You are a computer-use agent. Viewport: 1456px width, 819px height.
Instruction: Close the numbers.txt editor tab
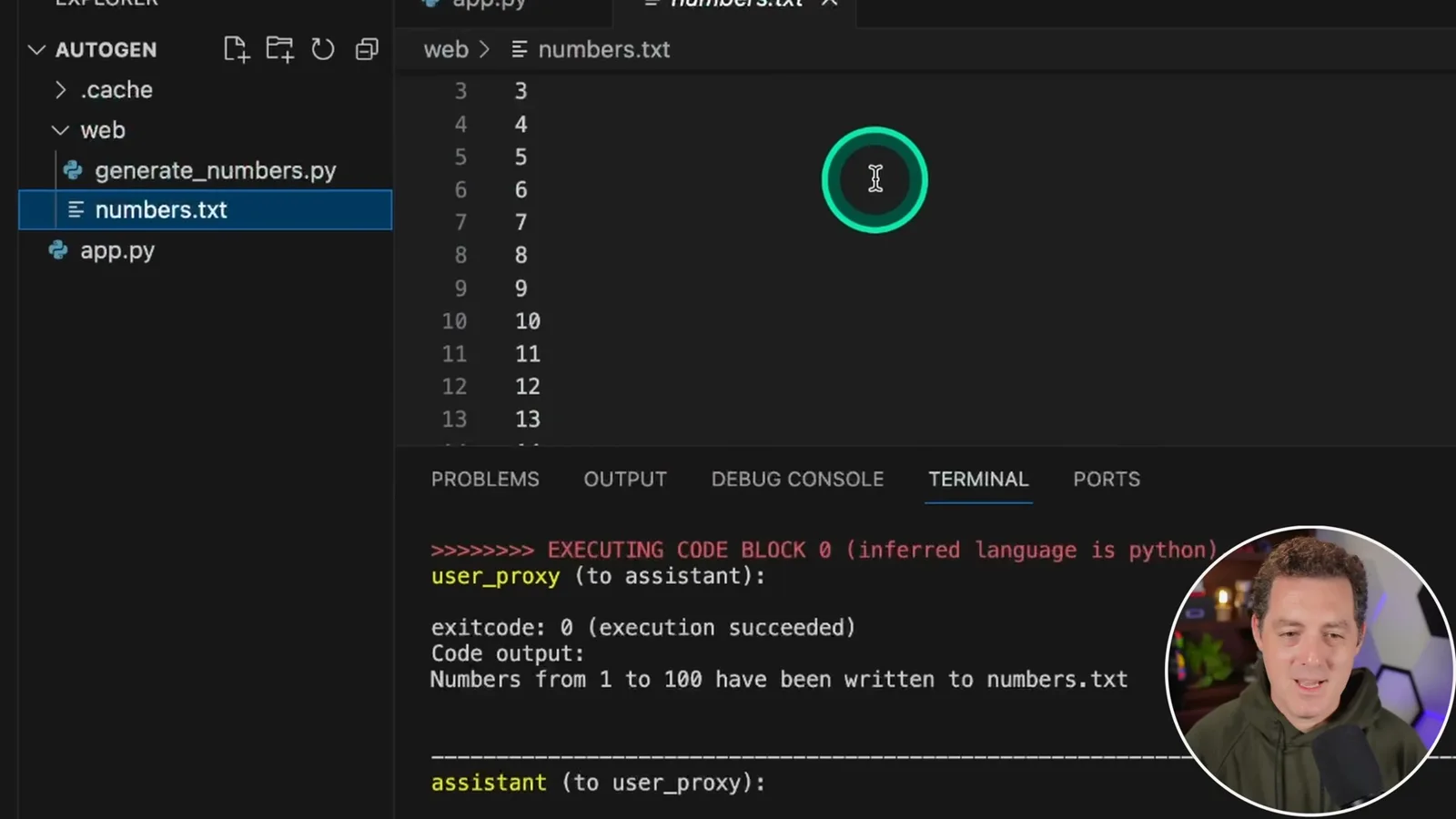click(x=829, y=3)
